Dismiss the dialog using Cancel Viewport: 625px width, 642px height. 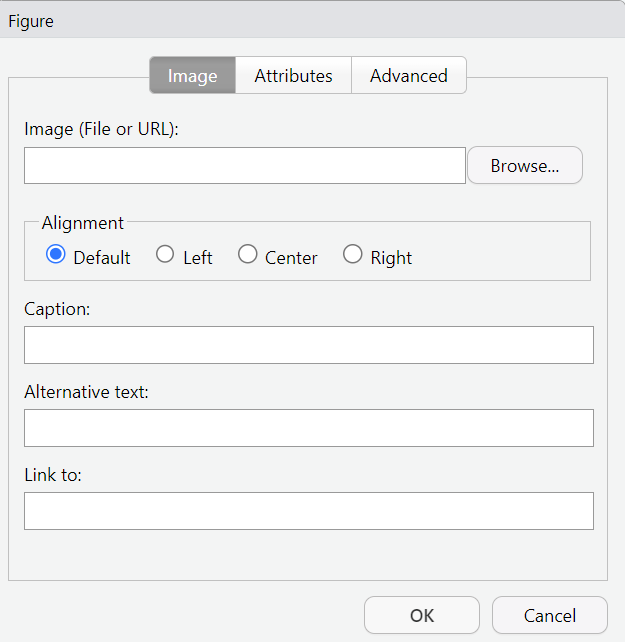pyautogui.click(x=550, y=615)
